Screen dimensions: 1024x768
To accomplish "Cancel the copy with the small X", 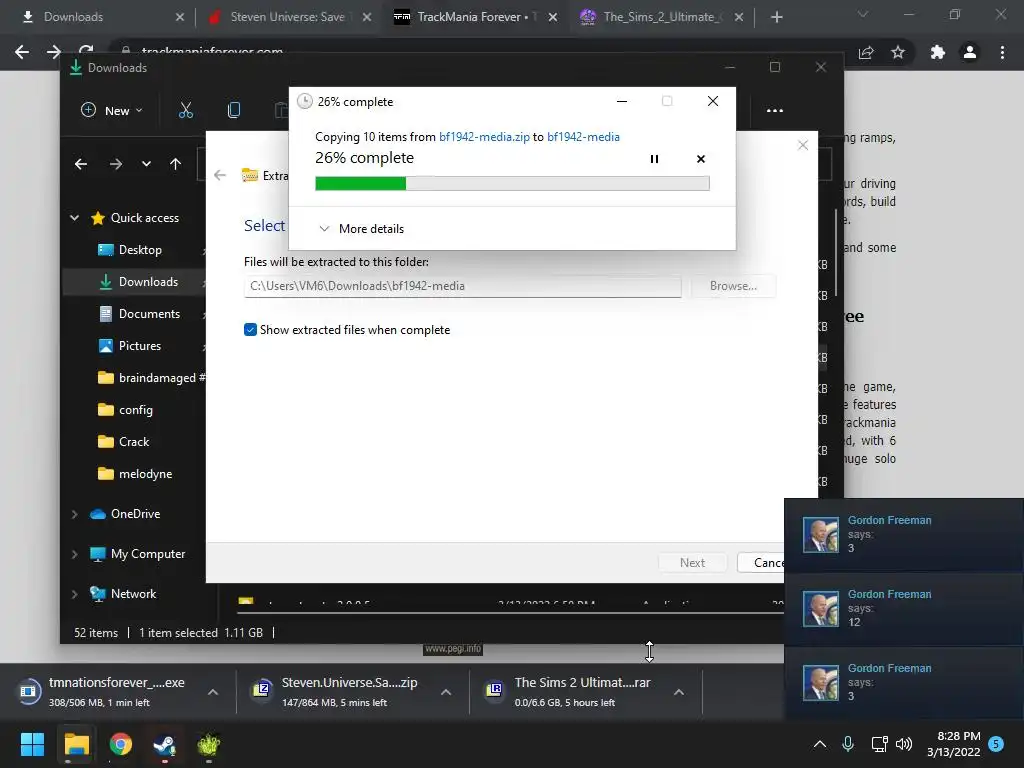I will point(701,159).
